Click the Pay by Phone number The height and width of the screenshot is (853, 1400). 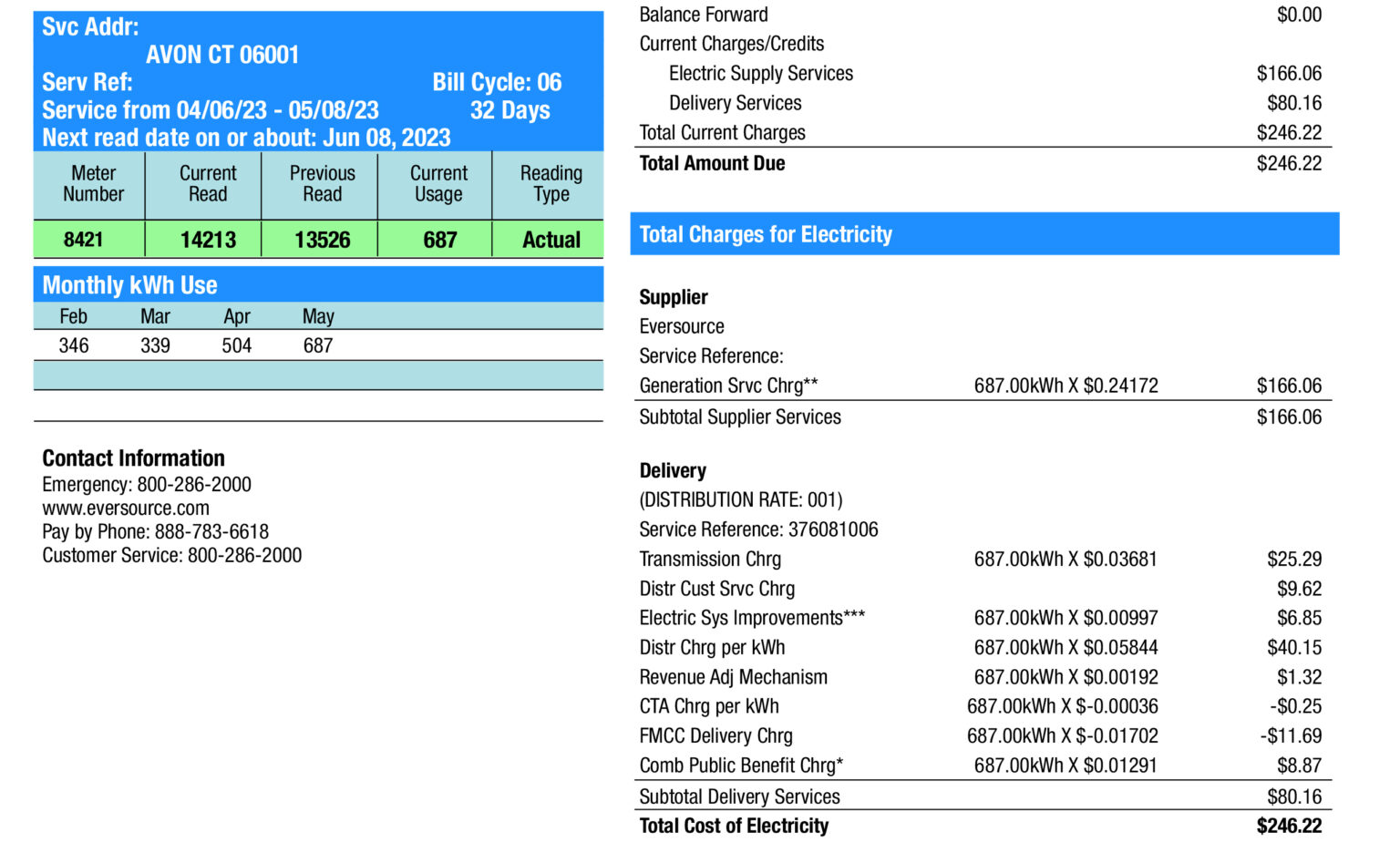(x=211, y=532)
